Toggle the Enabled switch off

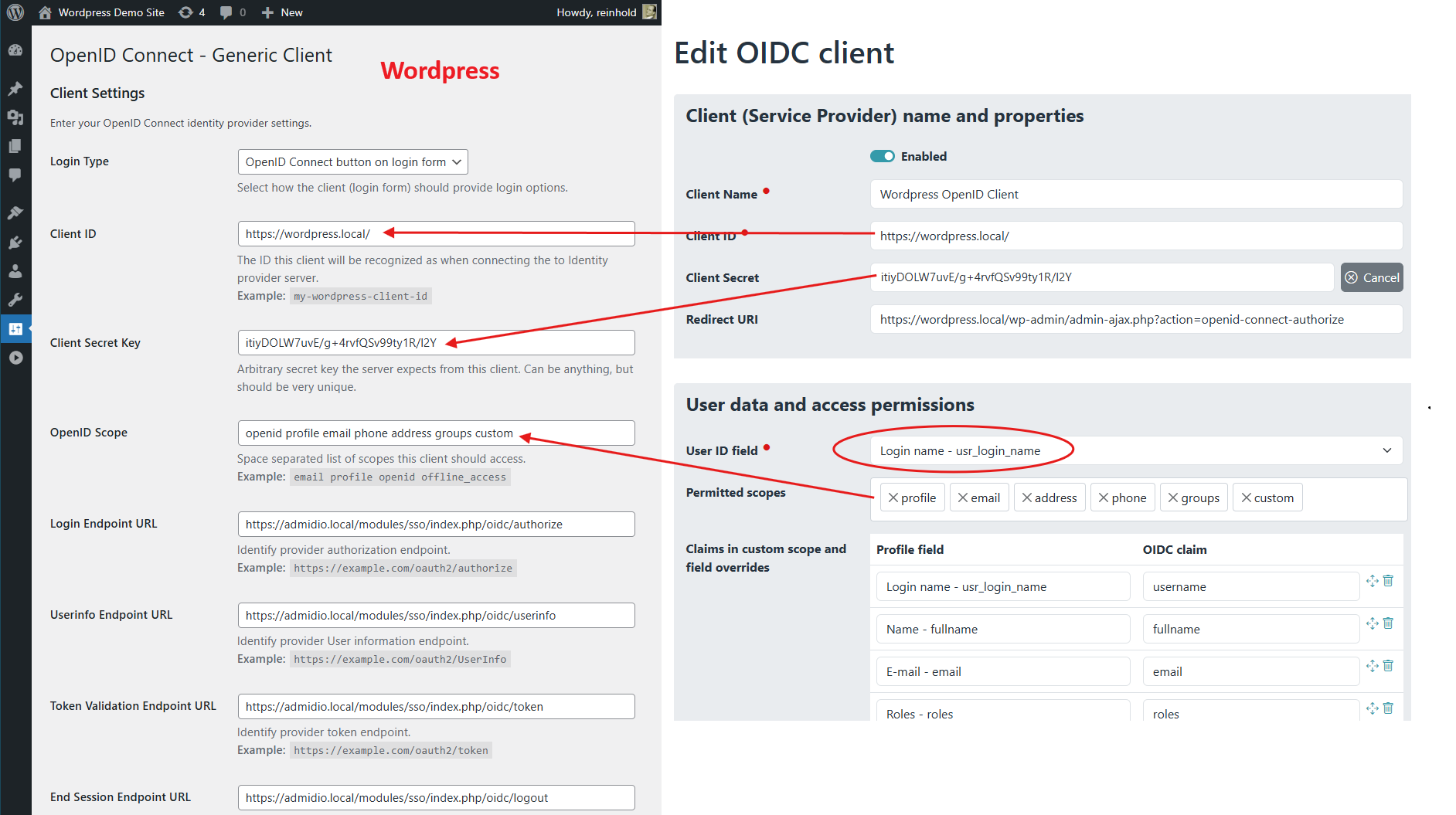pos(882,156)
